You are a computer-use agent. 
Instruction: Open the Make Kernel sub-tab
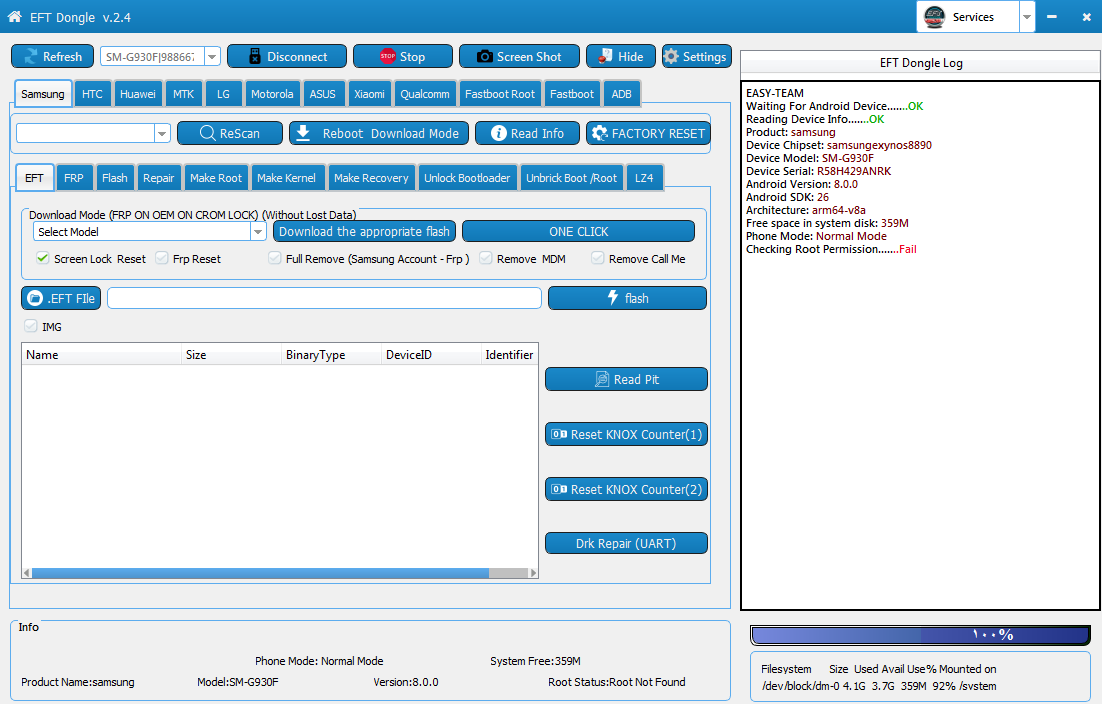pyautogui.click(x=286, y=178)
